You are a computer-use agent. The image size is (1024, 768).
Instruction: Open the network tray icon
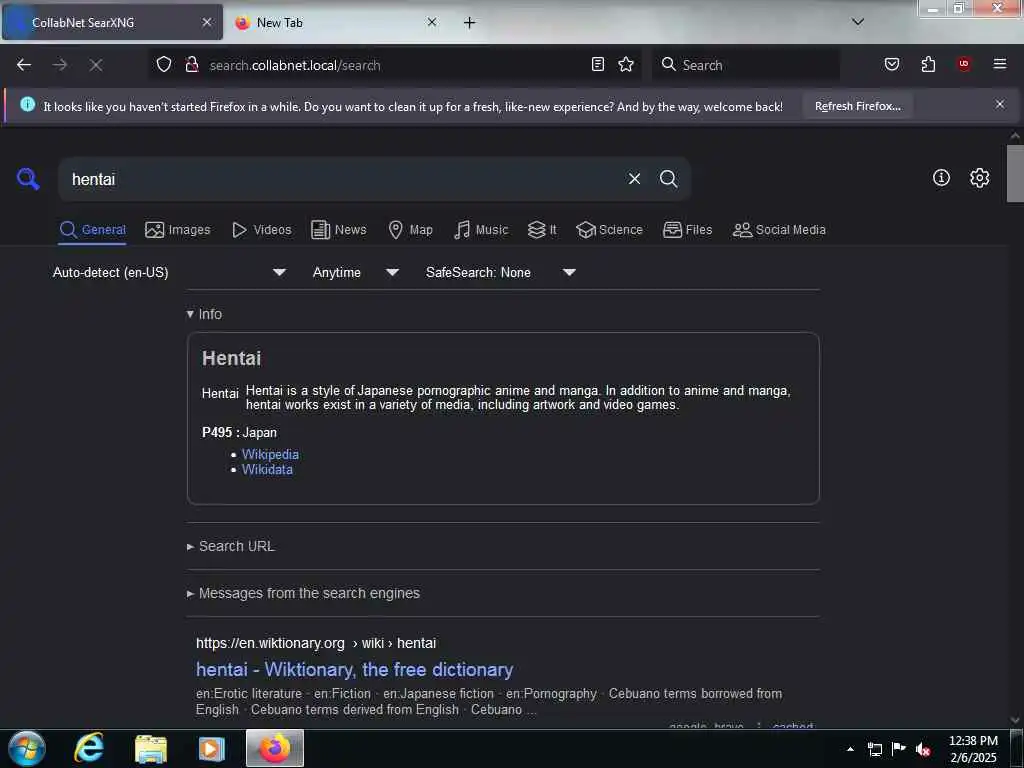click(x=874, y=750)
